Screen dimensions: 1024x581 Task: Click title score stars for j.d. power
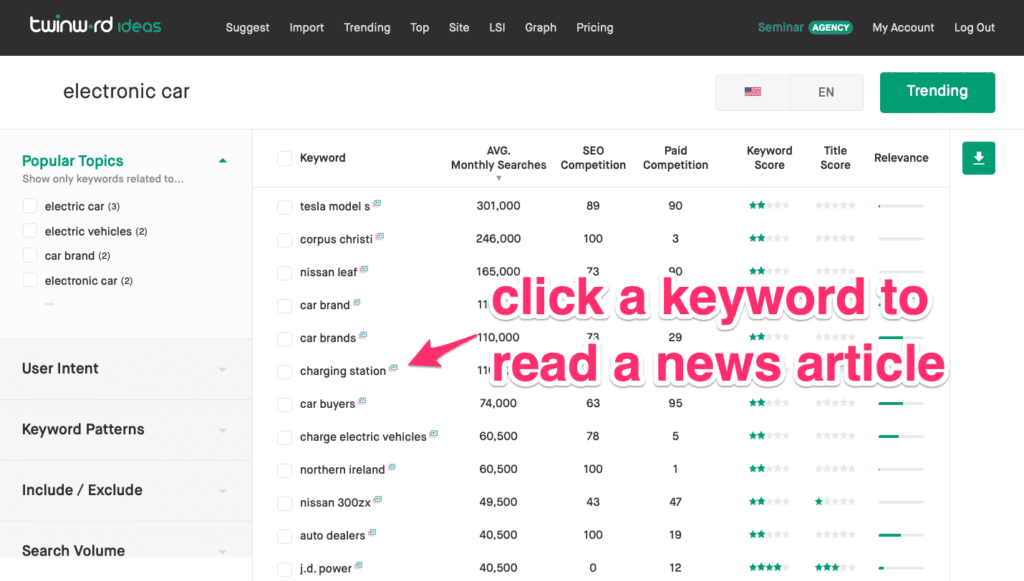835,567
